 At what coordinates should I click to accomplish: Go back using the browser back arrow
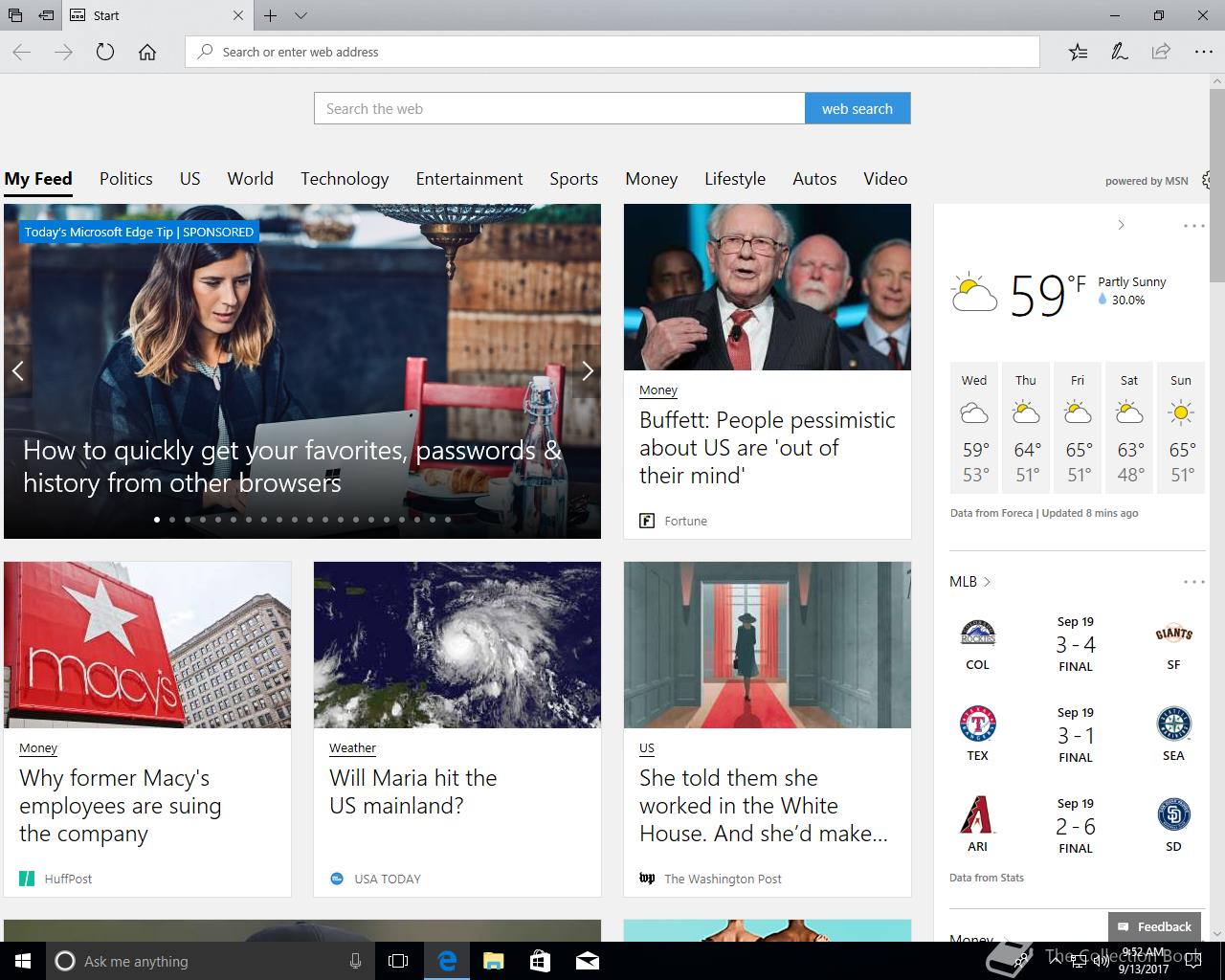(22, 52)
